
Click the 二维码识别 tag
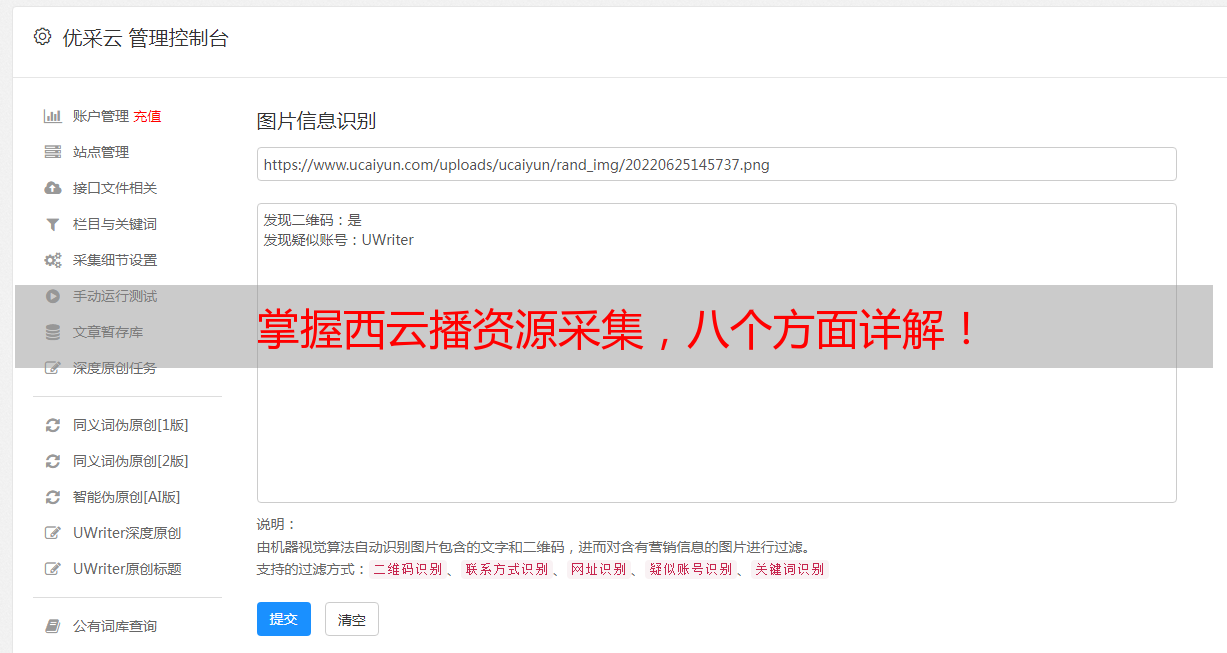pos(408,569)
